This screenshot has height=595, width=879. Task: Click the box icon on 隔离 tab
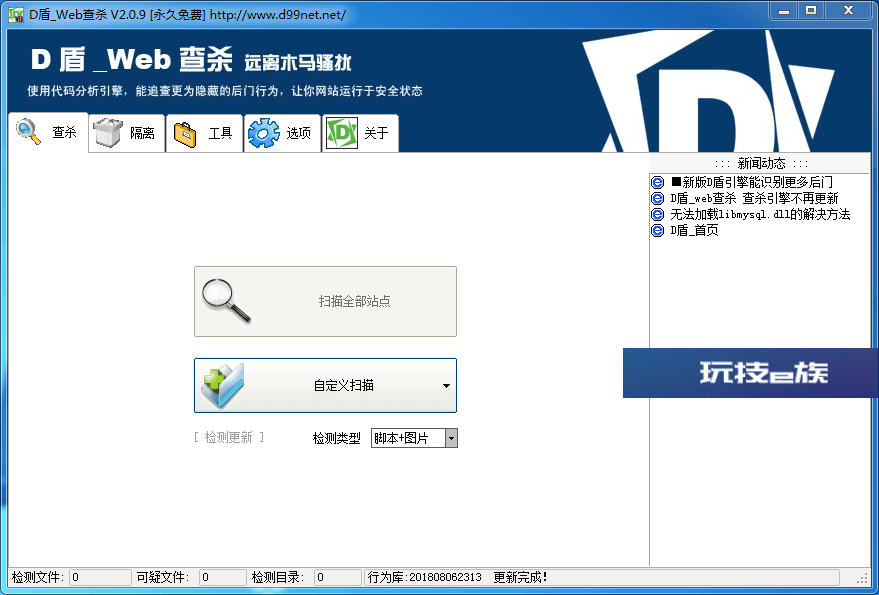(108, 132)
